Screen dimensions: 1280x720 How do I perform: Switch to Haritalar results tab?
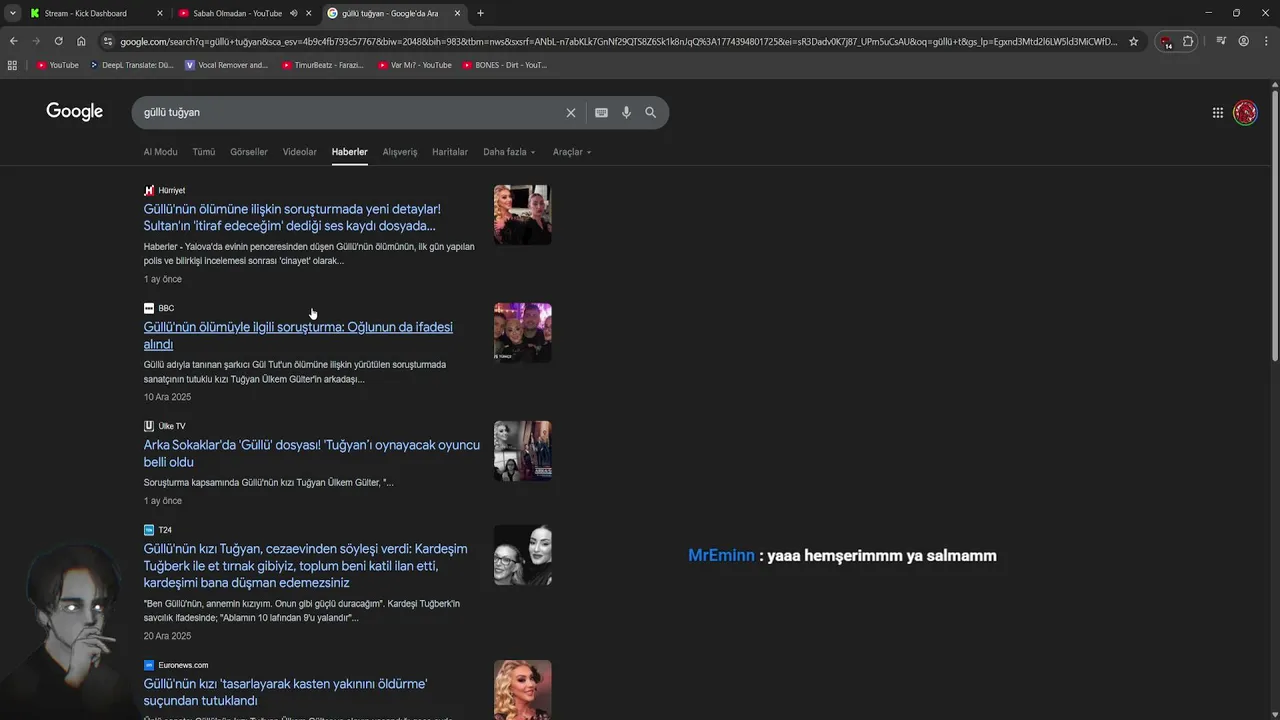(450, 152)
